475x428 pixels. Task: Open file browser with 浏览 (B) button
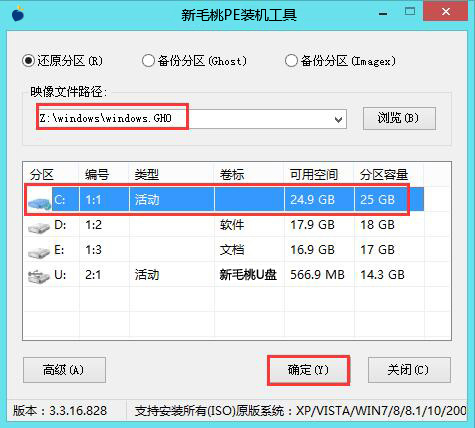tap(399, 118)
